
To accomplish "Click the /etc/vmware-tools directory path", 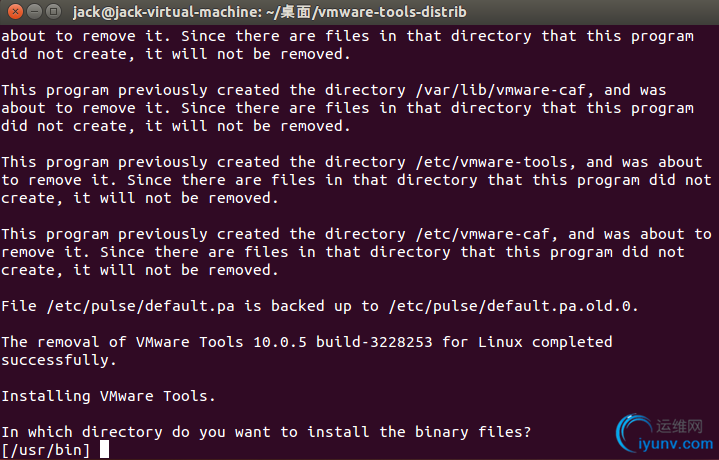I will tap(491, 162).
